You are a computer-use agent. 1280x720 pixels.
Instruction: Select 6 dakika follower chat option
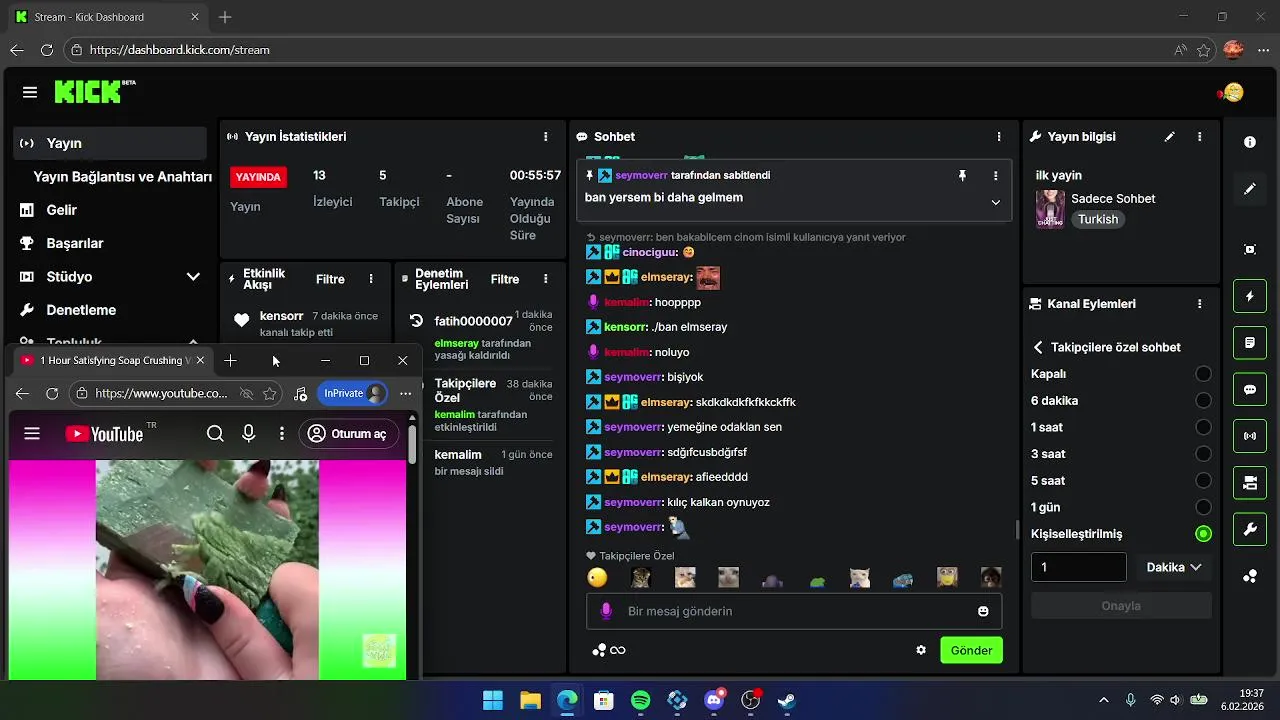1203,401
